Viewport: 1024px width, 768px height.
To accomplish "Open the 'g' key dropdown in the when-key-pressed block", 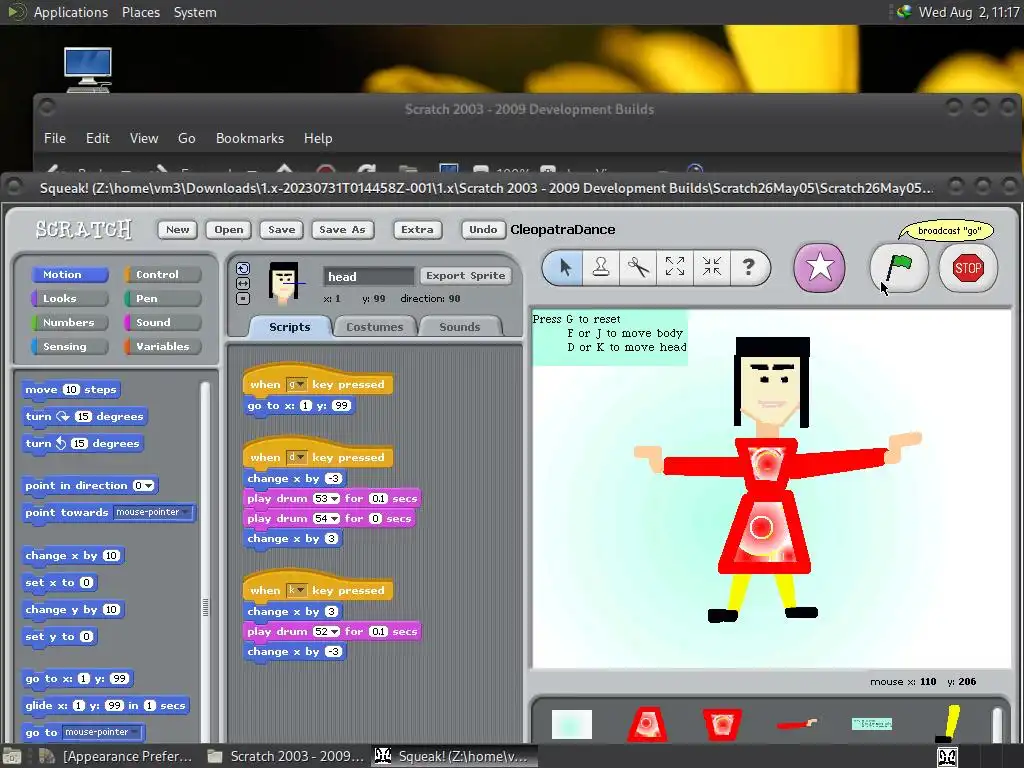I will click(296, 385).
